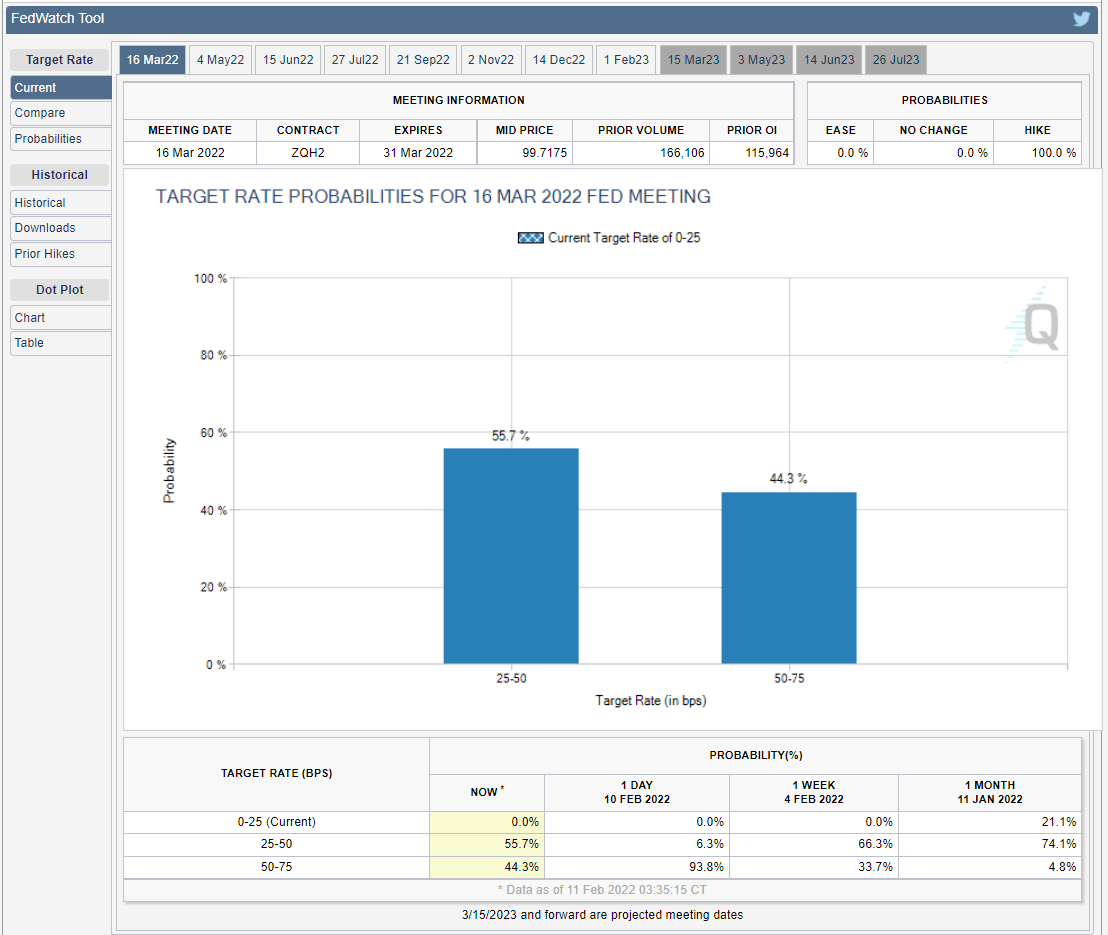
Task: View the Prior Hikes page
Action: pos(60,254)
